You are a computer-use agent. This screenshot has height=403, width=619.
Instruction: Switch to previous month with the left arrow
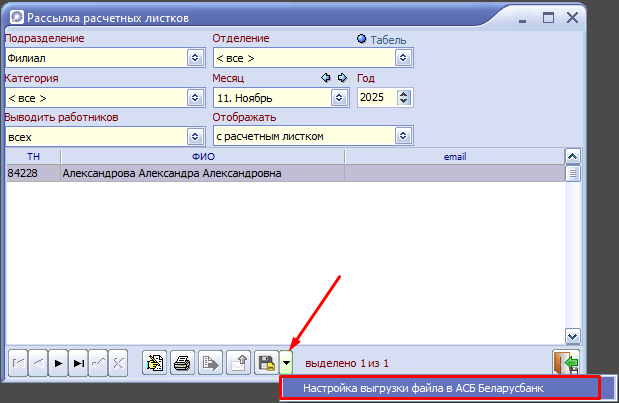tap(325, 78)
